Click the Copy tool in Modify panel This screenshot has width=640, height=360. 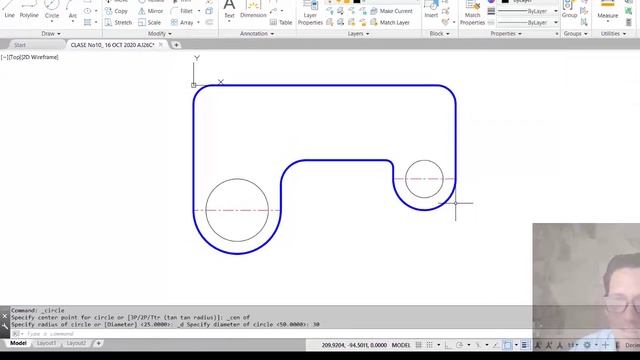point(116,11)
